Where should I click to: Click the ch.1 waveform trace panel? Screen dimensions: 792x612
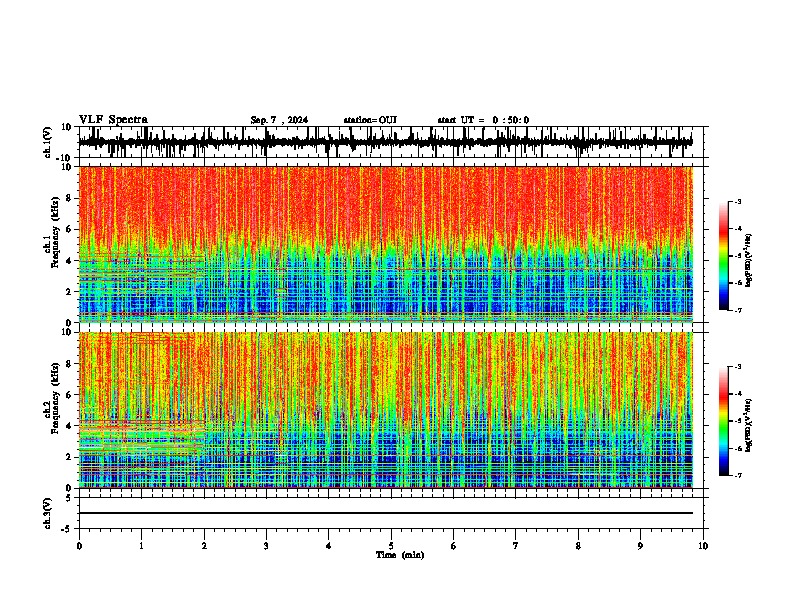[390, 142]
